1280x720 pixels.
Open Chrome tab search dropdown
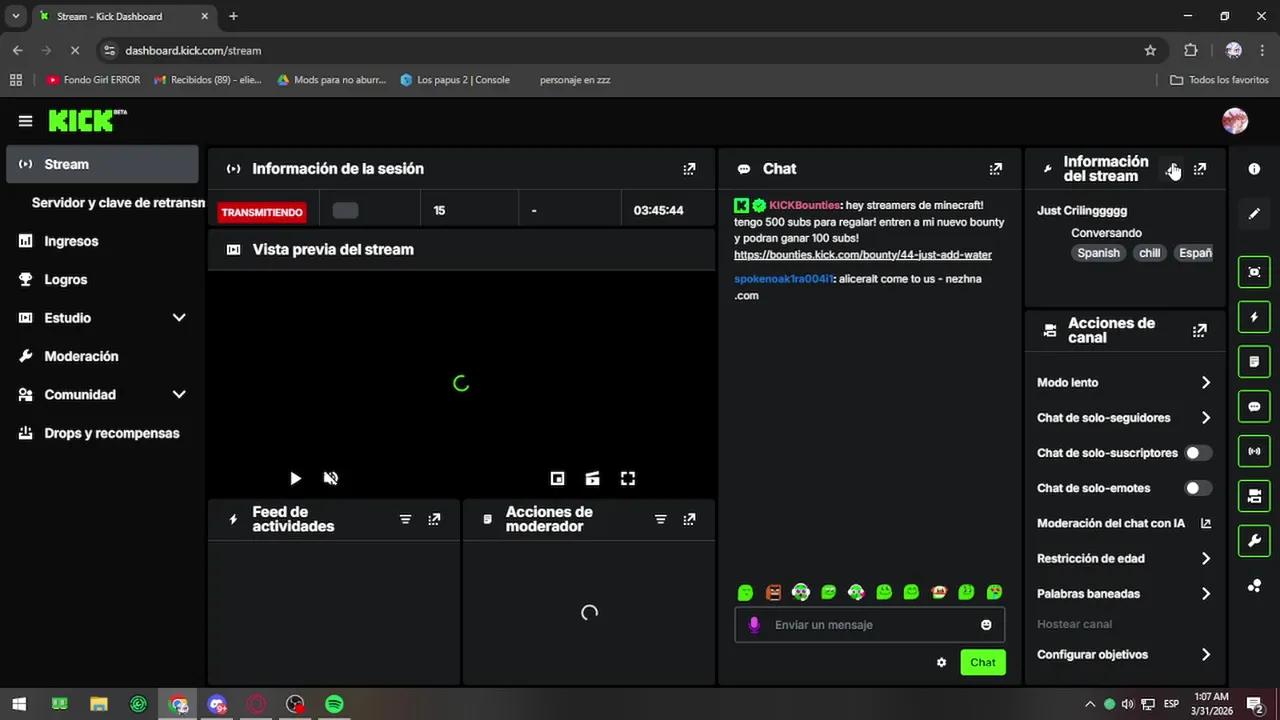(x=15, y=16)
